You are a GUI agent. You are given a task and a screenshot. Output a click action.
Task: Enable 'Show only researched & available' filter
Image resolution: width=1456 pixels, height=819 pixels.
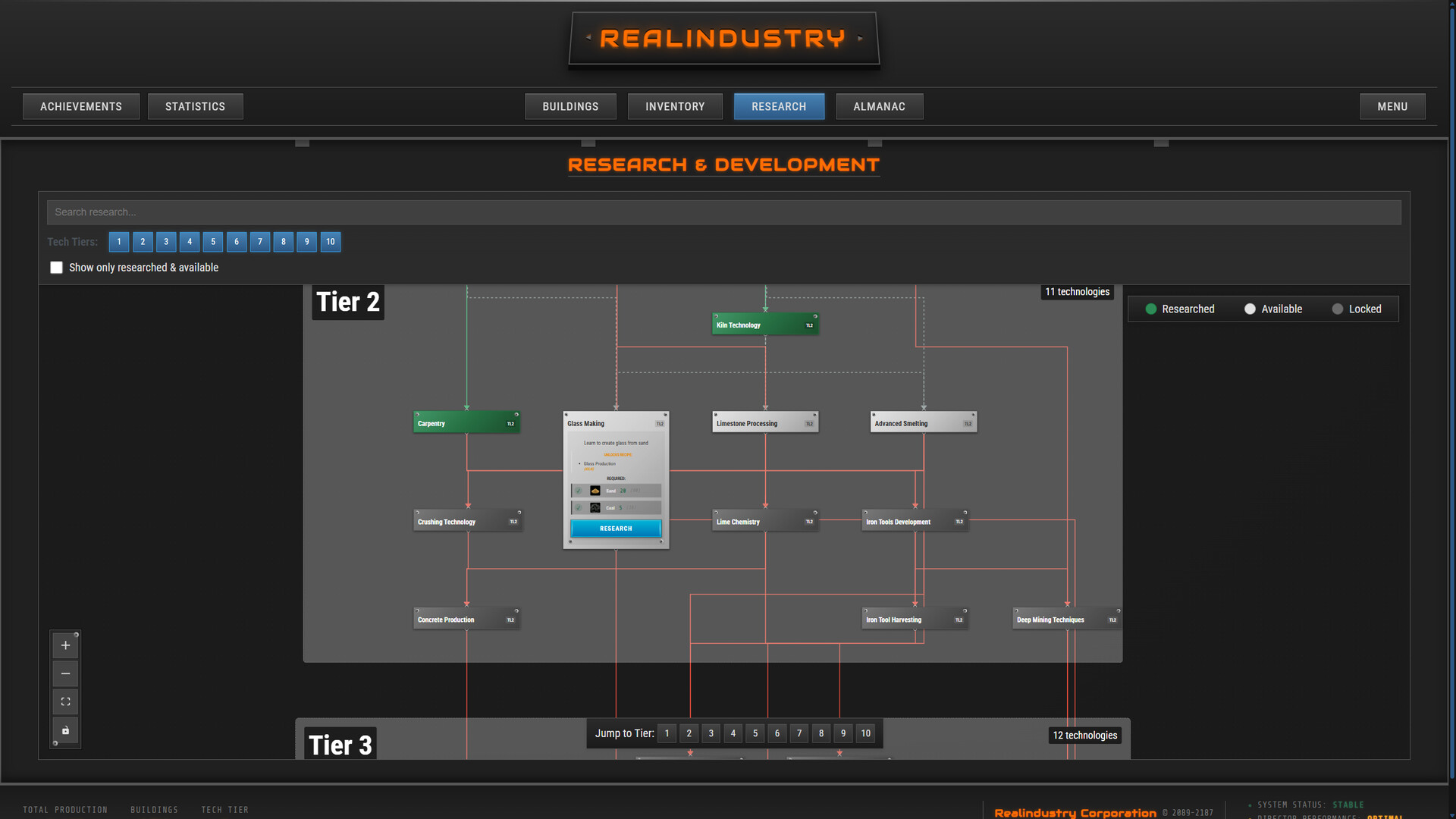pyautogui.click(x=56, y=267)
